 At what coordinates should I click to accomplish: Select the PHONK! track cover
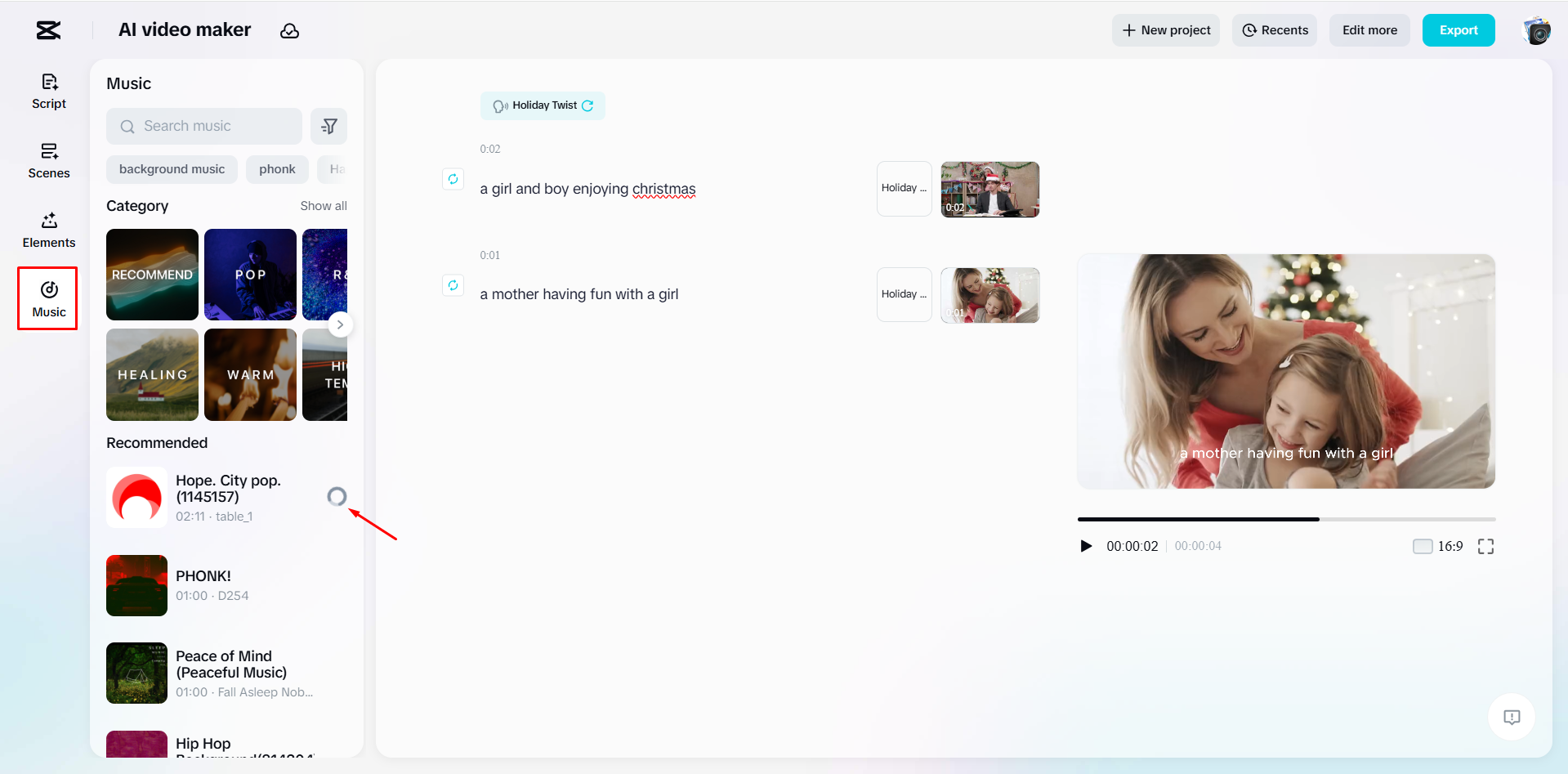136,585
